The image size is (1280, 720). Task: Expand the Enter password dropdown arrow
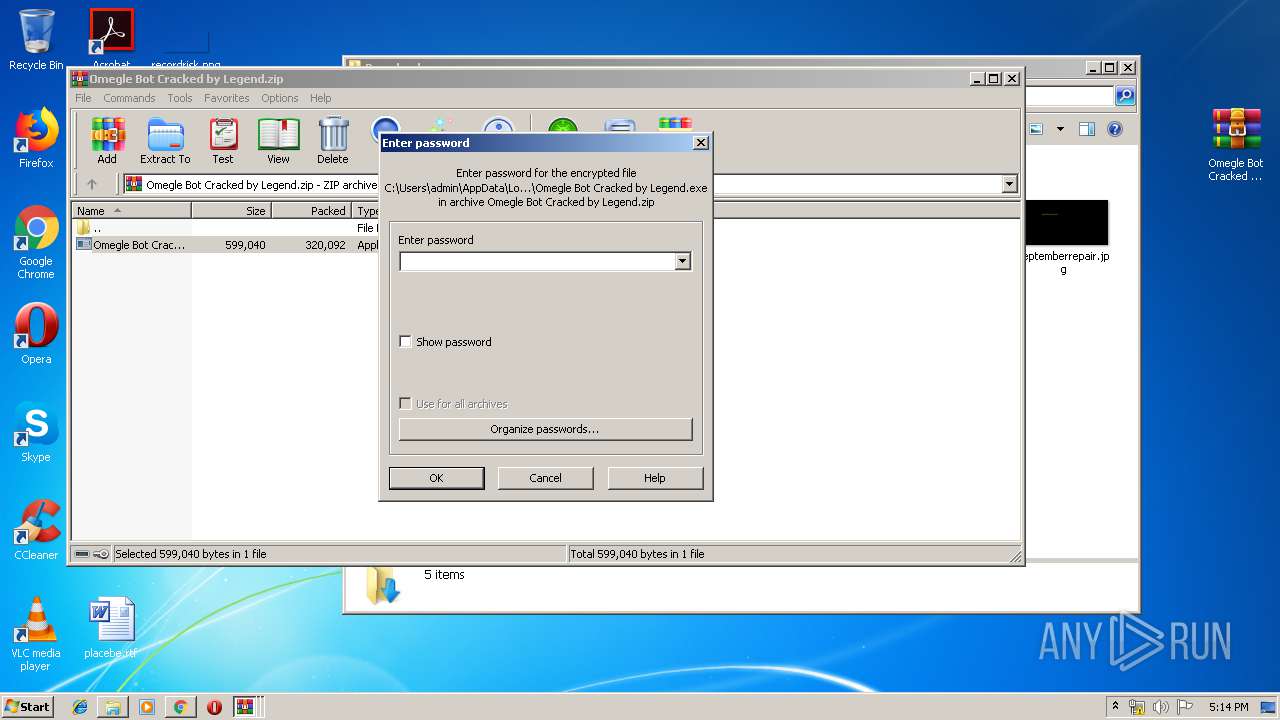pyautogui.click(x=682, y=262)
